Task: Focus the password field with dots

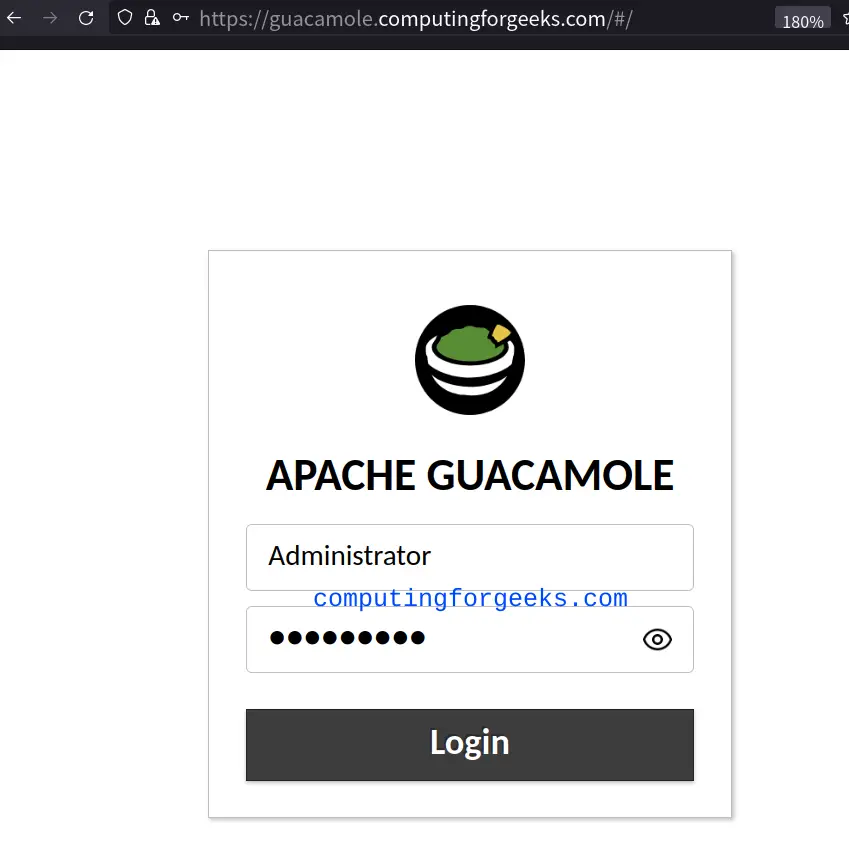Action: [x=470, y=640]
